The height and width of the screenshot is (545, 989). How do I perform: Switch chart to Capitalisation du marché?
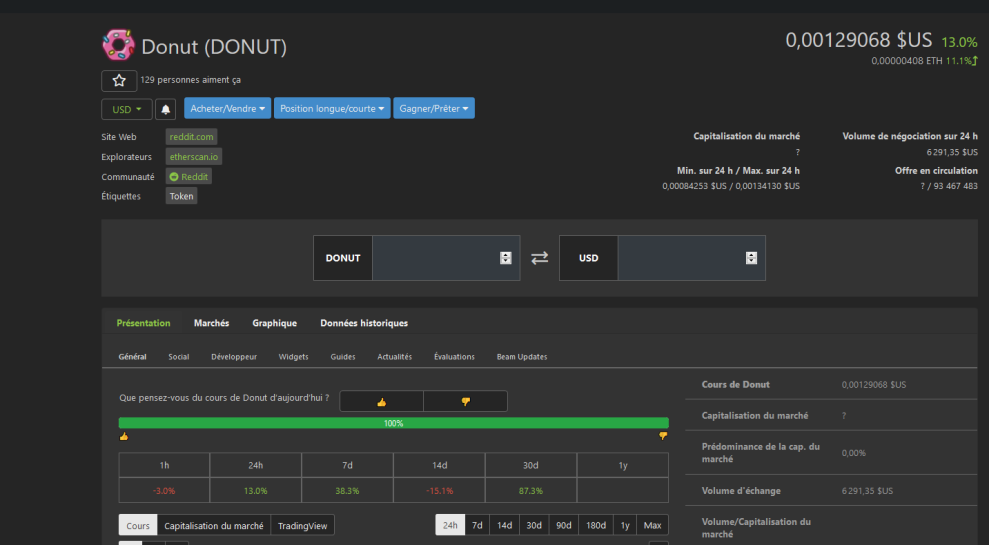click(214, 525)
